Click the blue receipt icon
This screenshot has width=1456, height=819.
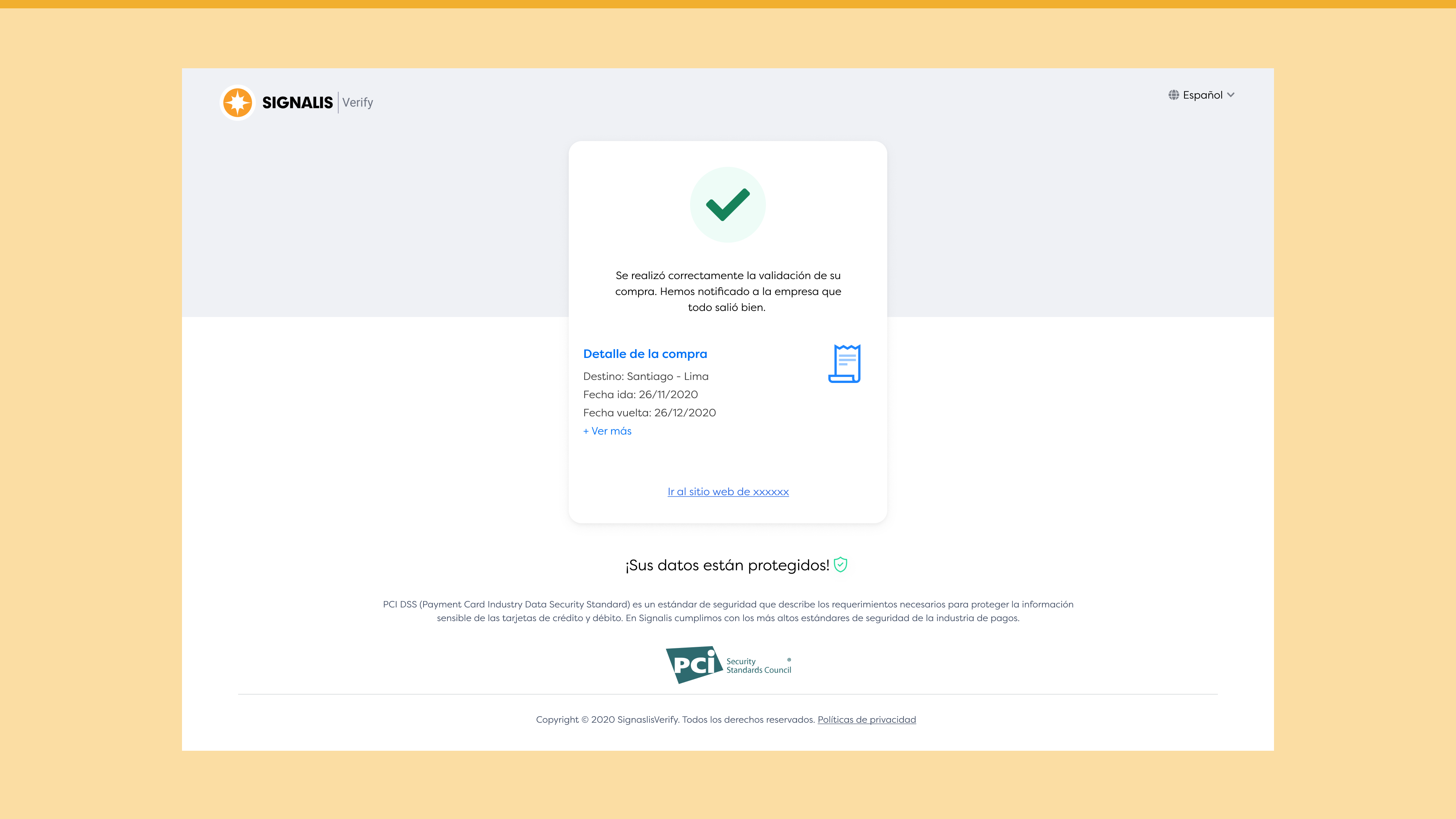pyautogui.click(x=844, y=364)
